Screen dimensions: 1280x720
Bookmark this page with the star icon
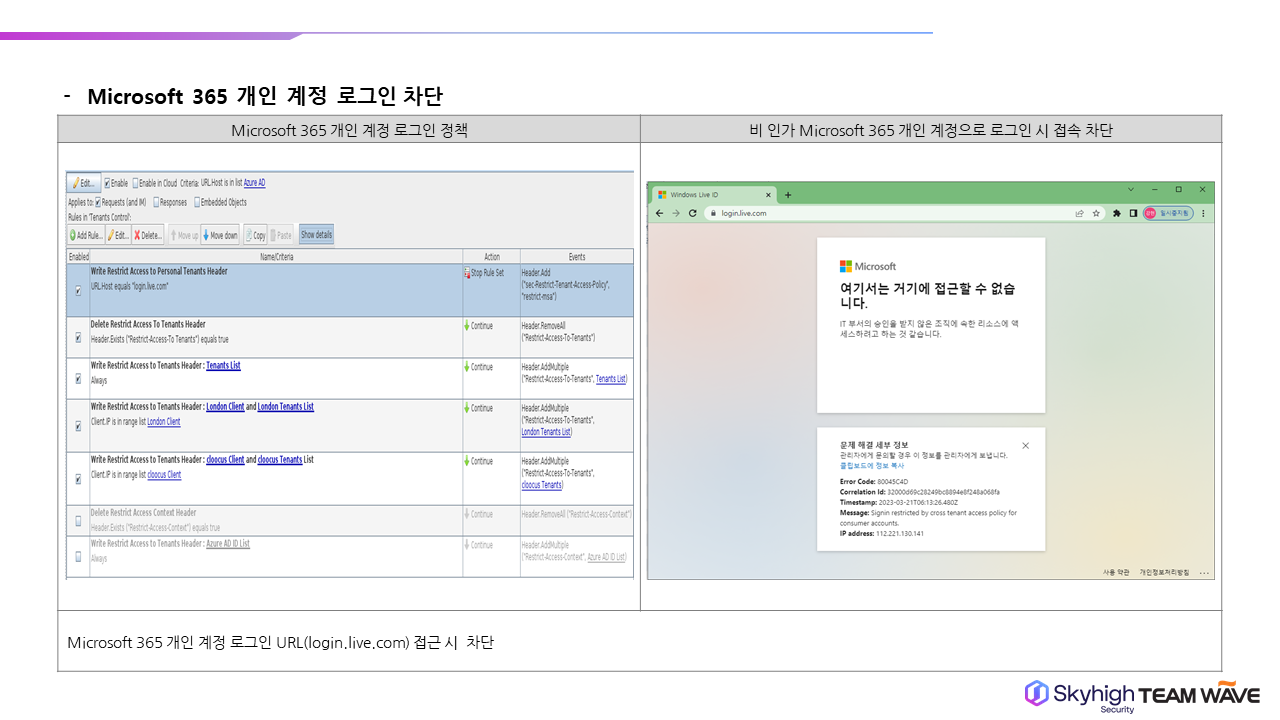tap(1096, 213)
